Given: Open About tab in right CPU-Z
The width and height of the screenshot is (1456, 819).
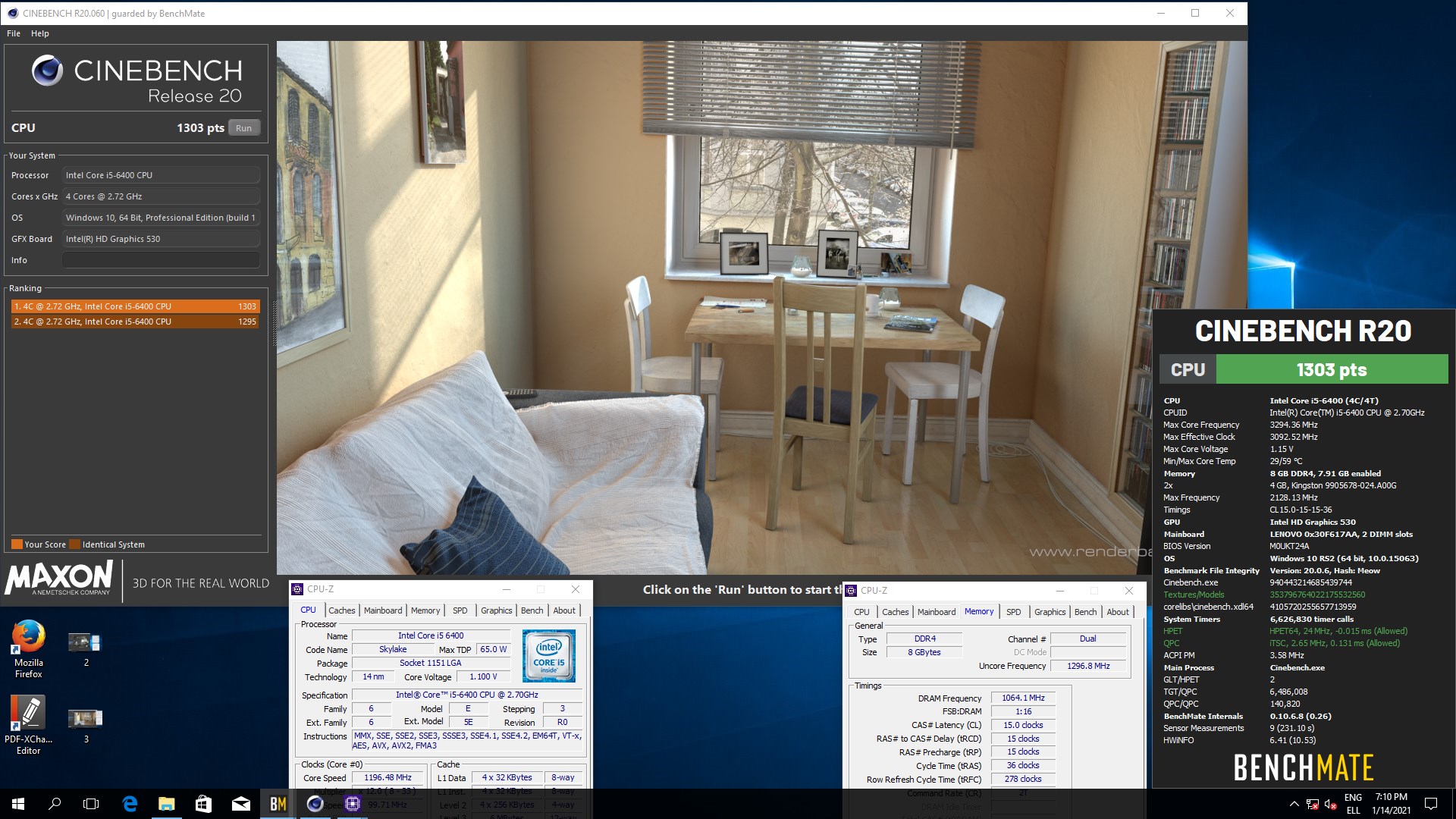Looking at the screenshot, I should (x=1118, y=612).
